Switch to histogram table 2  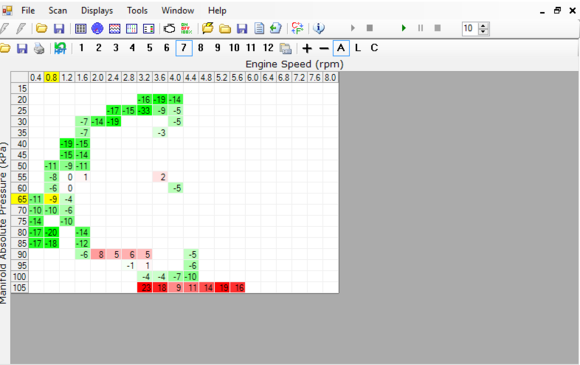[x=98, y=48]
